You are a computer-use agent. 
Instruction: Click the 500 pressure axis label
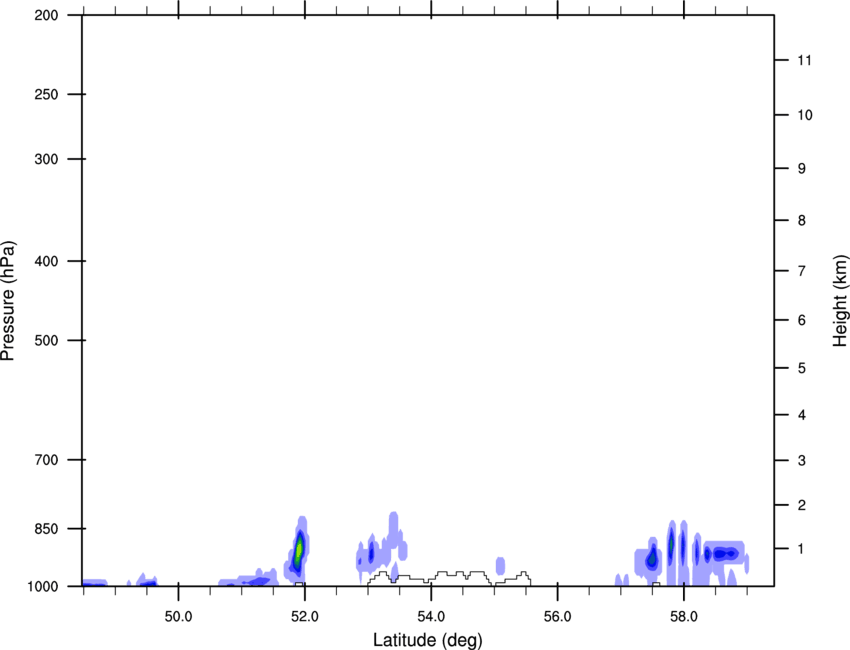pyautogui.click(x=46, y=340)
